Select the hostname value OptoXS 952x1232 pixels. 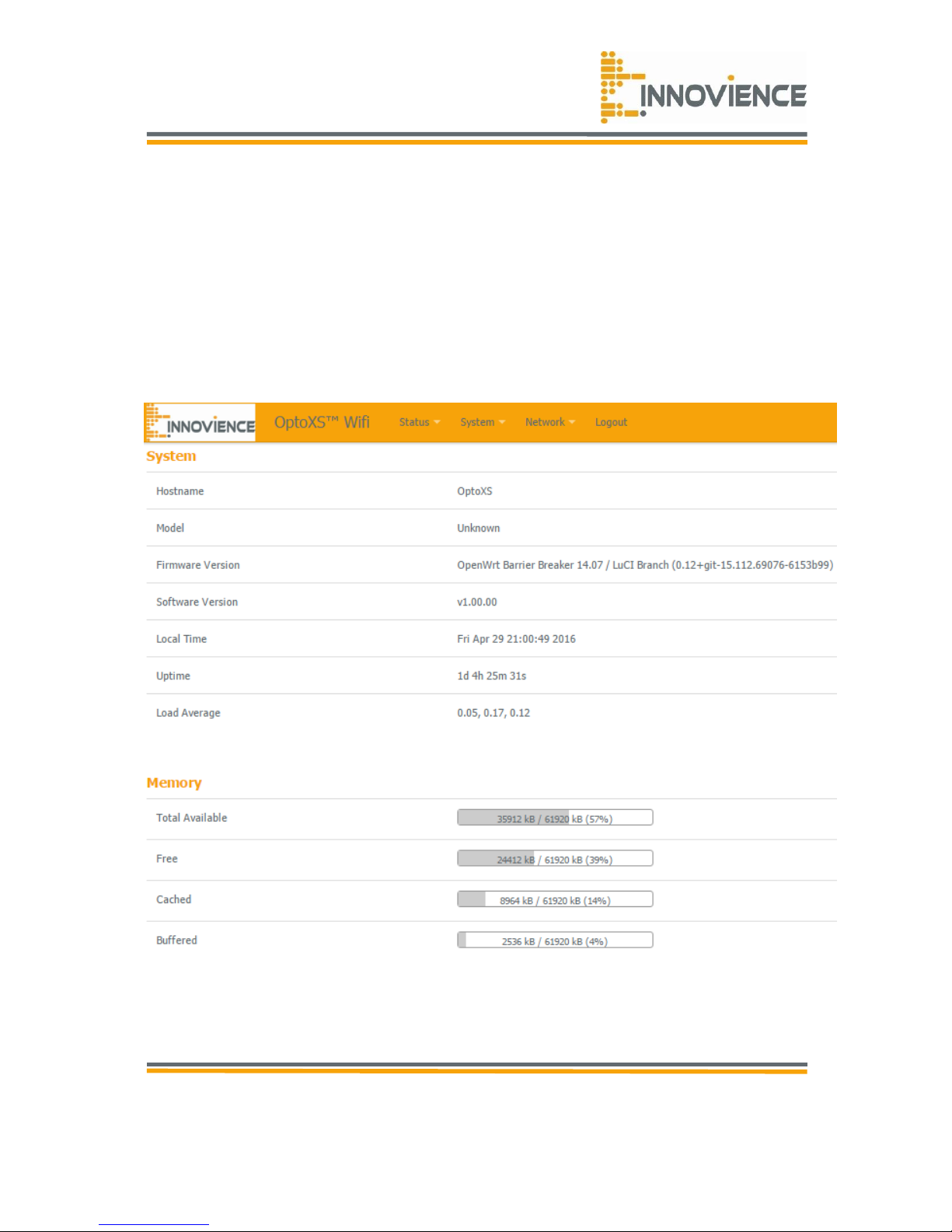pos(475,491)
